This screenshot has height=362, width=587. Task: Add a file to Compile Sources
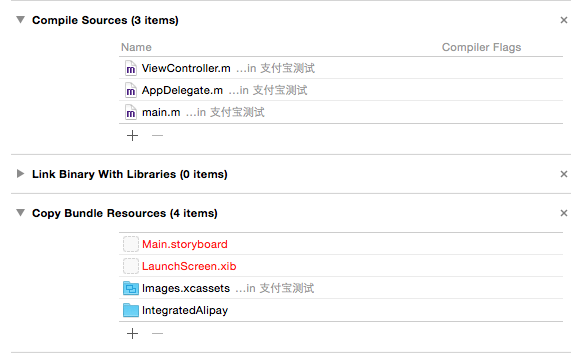pyautogui.click(x=133, y=136)
